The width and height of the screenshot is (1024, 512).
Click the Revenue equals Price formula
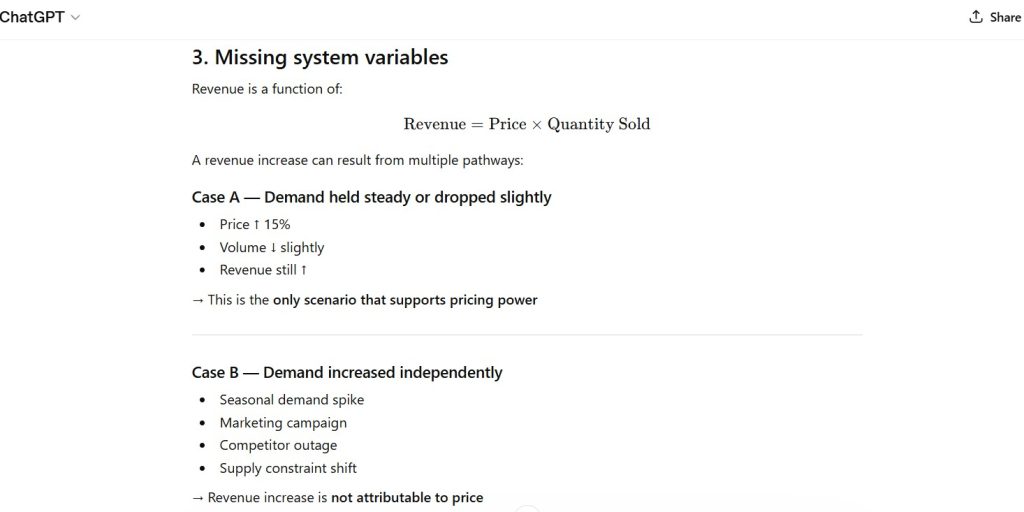click(526, 124)
